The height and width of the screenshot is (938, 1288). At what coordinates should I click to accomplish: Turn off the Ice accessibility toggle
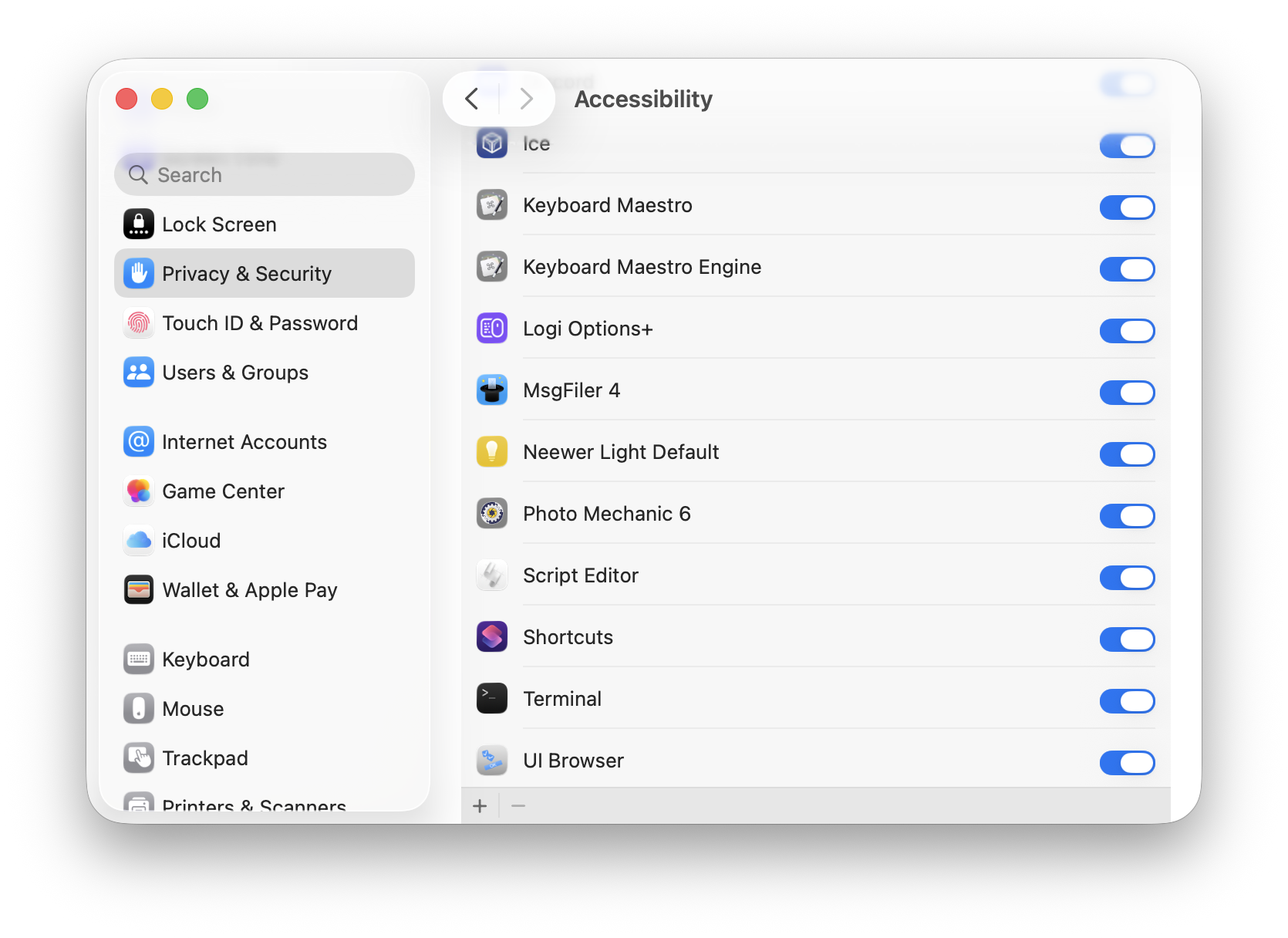[1127, 146]
